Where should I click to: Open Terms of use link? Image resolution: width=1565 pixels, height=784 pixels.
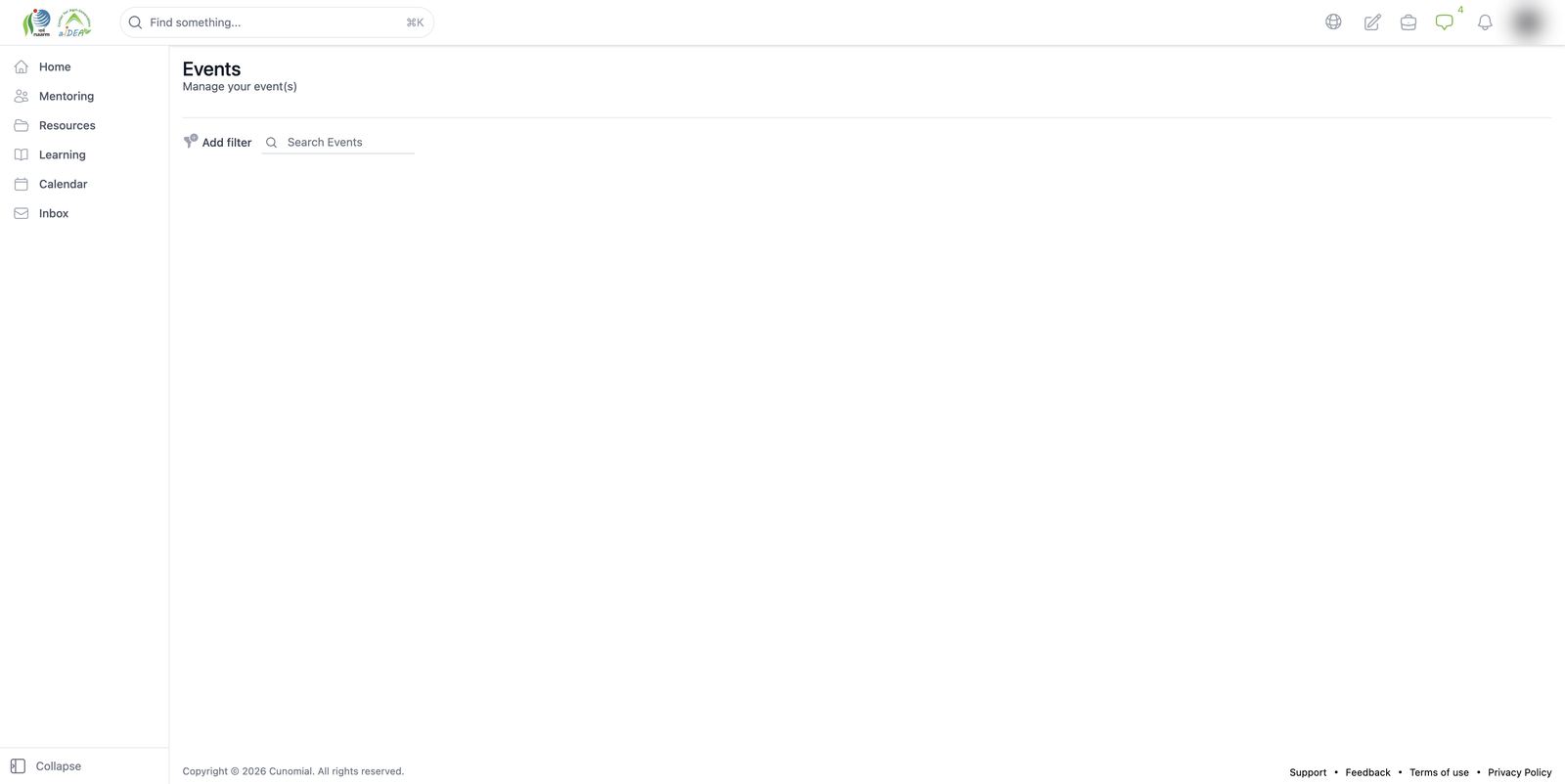tap(1439, 772)
